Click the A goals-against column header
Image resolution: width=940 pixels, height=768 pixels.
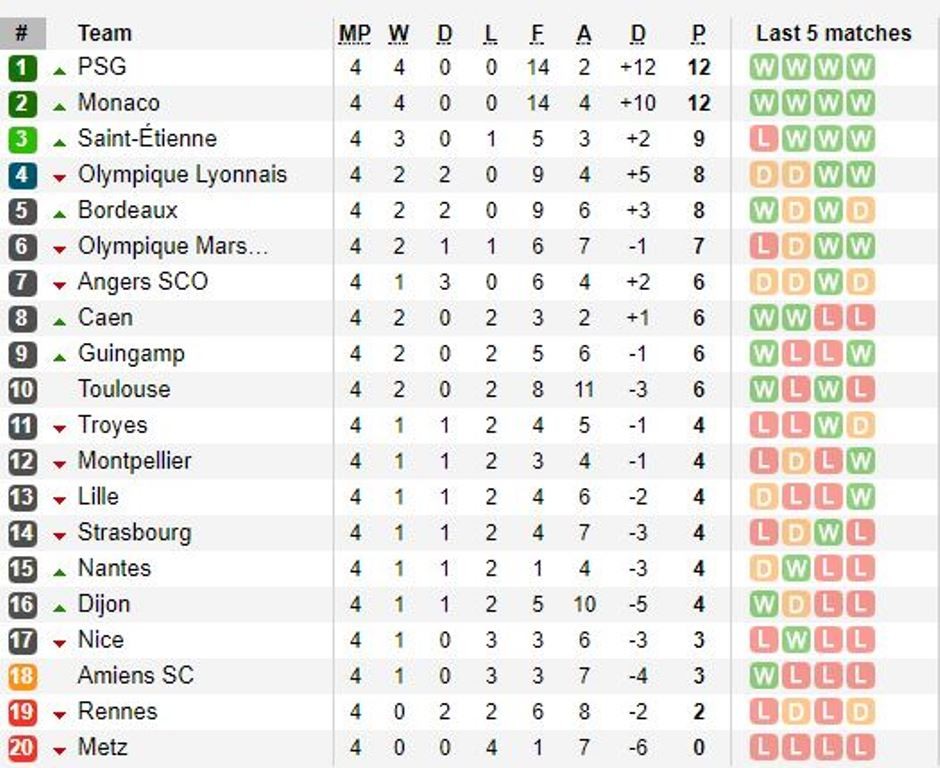(x=584, y=34)
